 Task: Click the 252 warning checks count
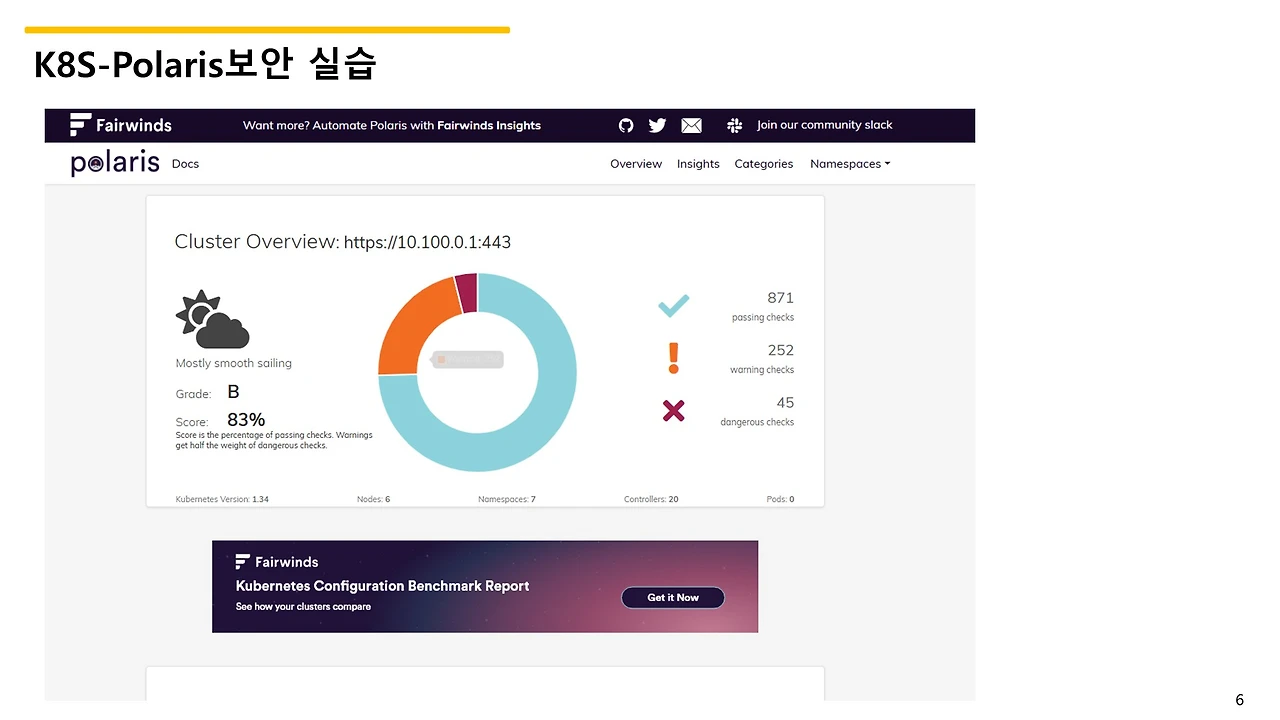point(780,350)
